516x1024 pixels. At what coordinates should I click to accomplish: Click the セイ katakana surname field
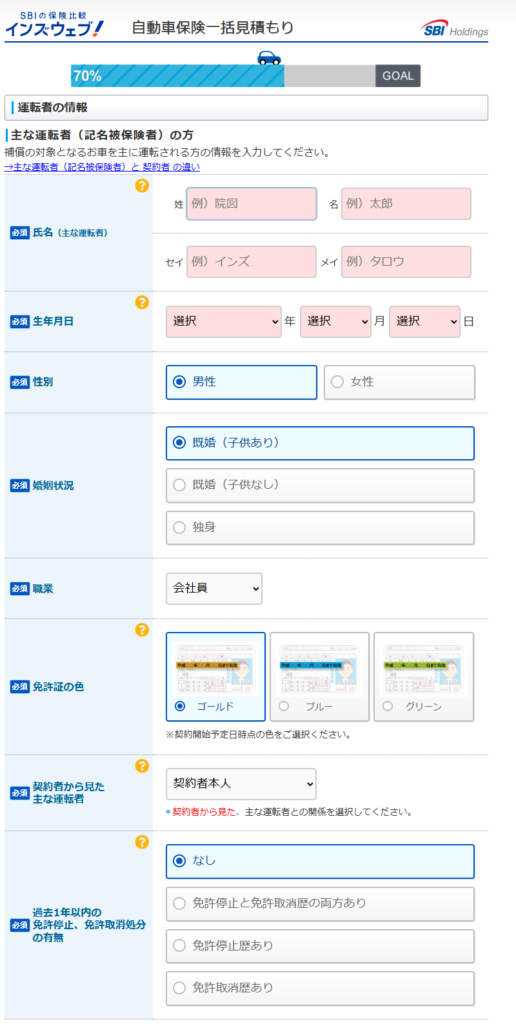point(251,262)
